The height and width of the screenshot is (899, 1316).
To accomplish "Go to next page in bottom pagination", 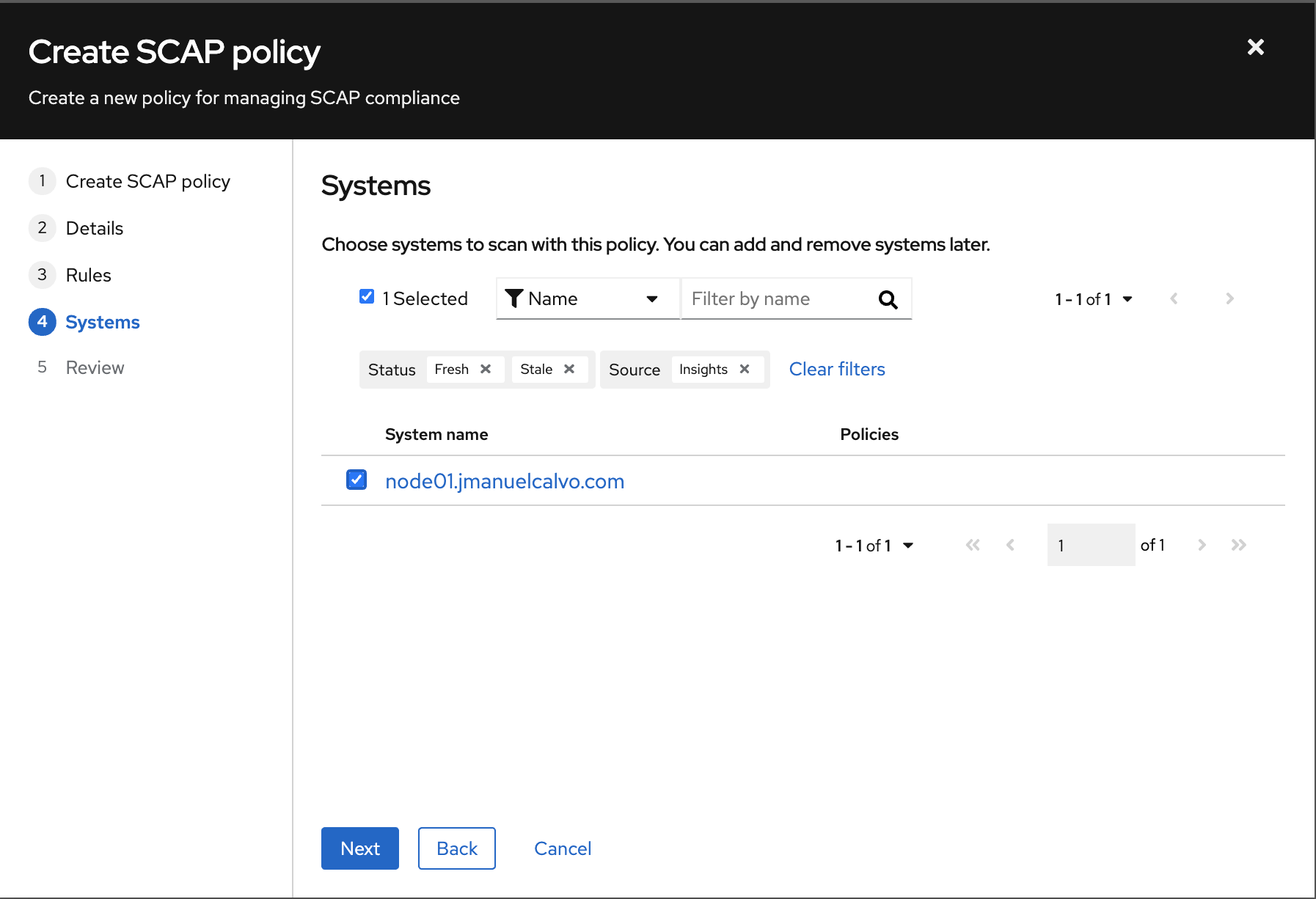I will click(1202, 545).
